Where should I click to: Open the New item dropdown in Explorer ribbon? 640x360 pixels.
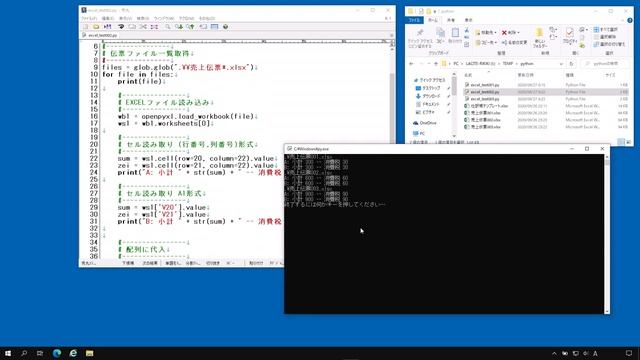[553, 30]
